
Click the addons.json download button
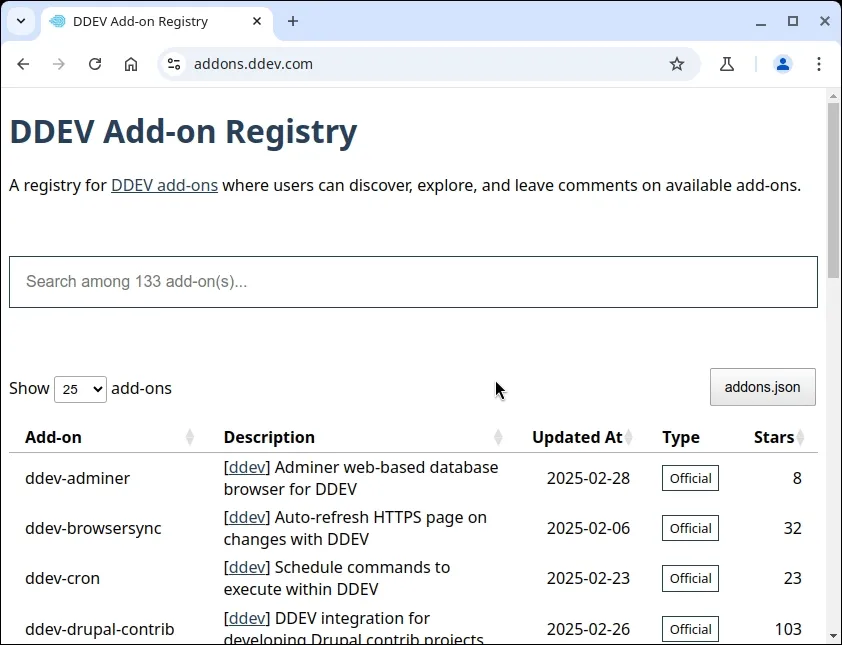pos(762,387)
